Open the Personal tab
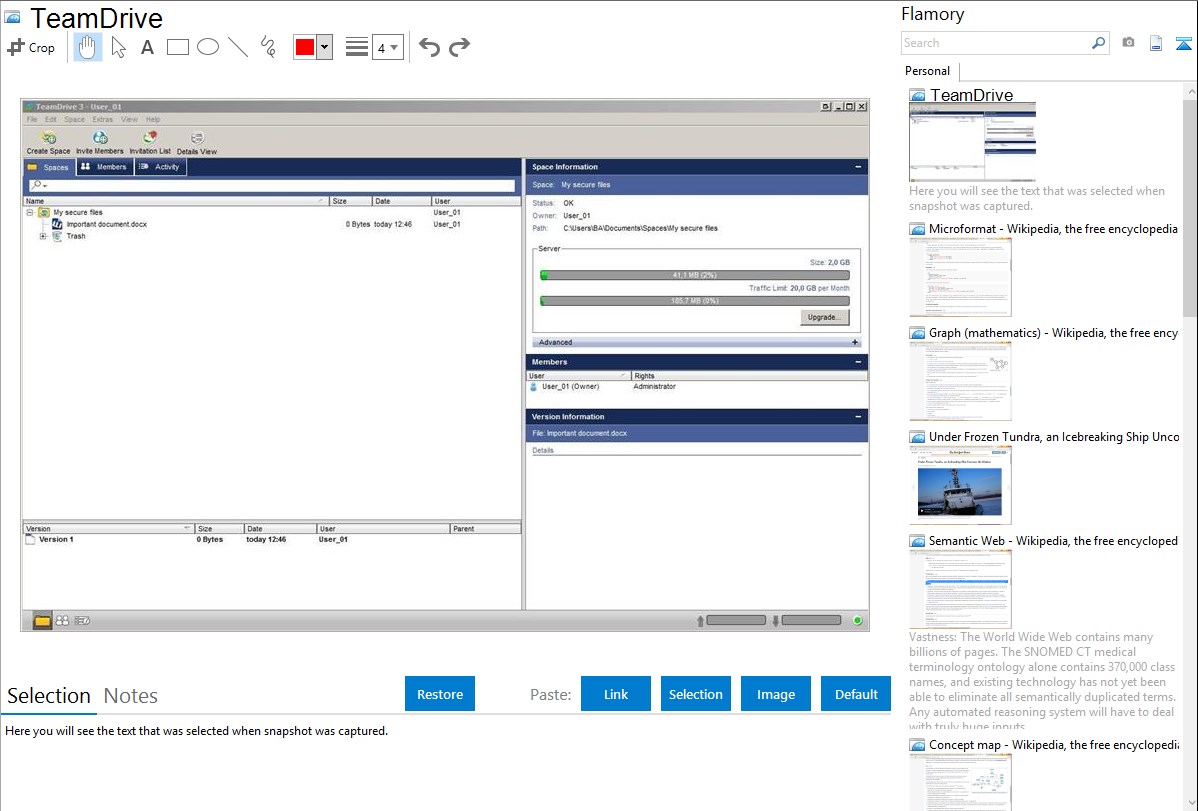The height and width of the screenshot is (811, 1198). (927, 71)
